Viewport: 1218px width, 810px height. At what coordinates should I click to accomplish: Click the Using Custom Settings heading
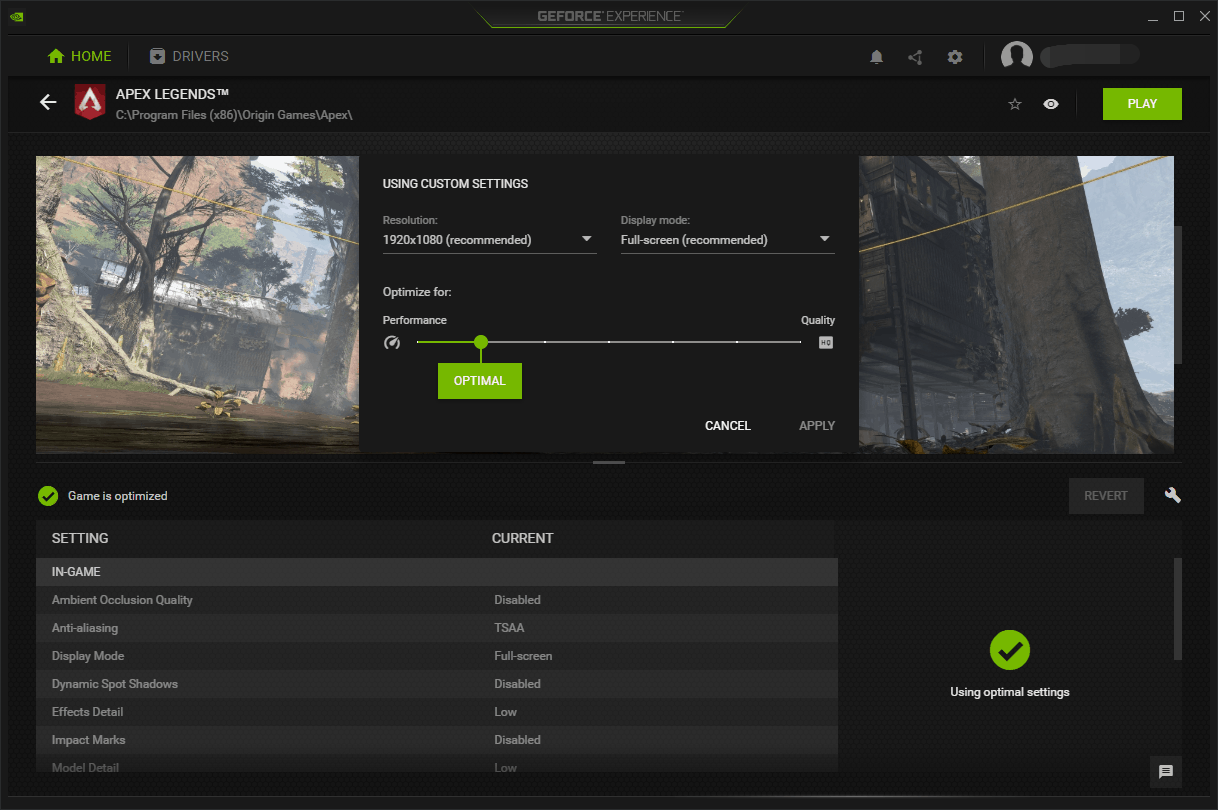(455, 184)
